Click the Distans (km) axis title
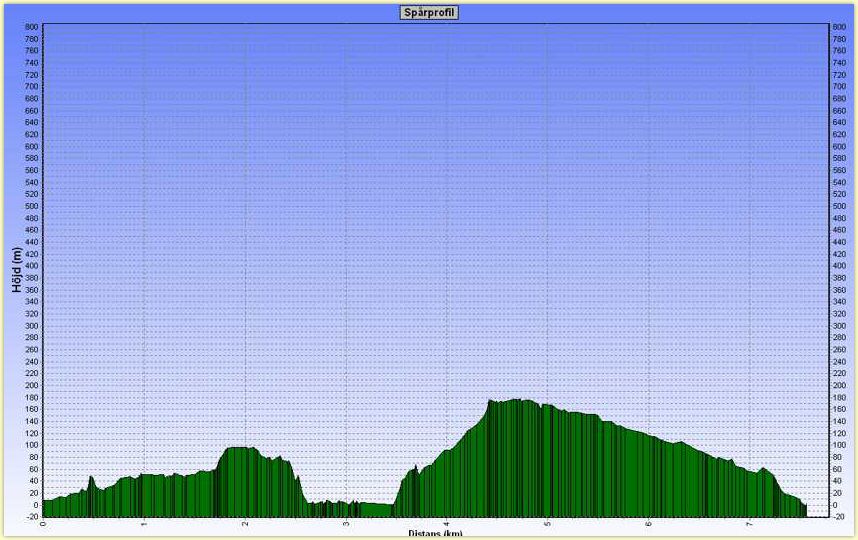Viewport: 858px width, 540px height. pyautogui.click(x=435, y=534)
